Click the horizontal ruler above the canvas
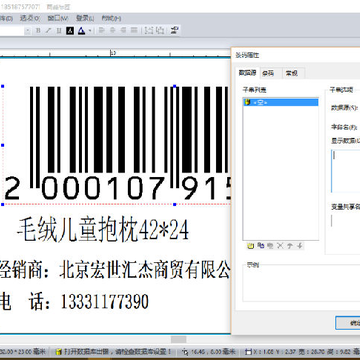 pos(115,53)
